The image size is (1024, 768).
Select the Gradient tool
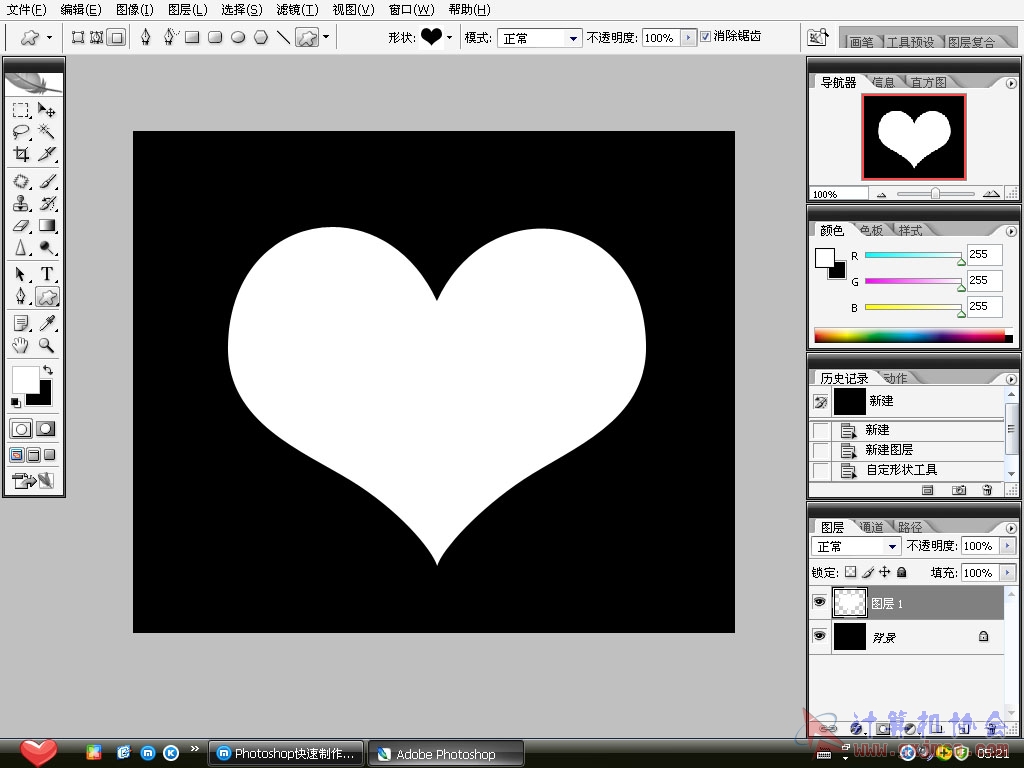coord(46,226)
